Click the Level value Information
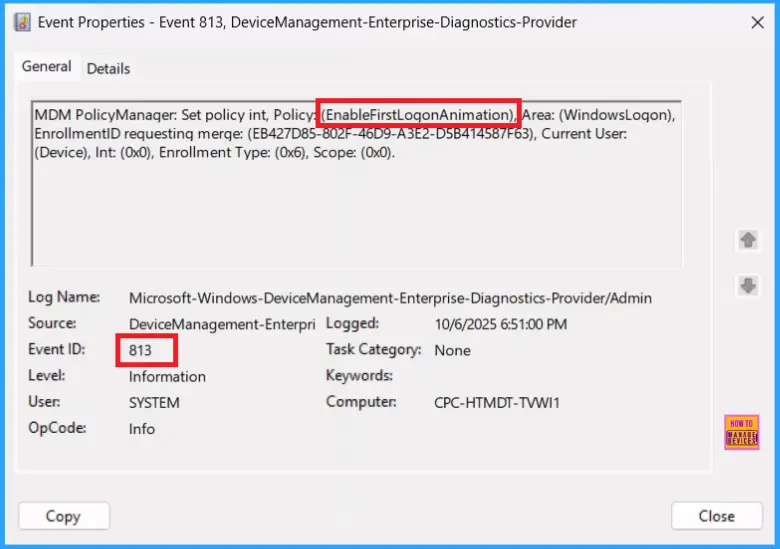Screen dimensions: 780x549 click(167, 377)
